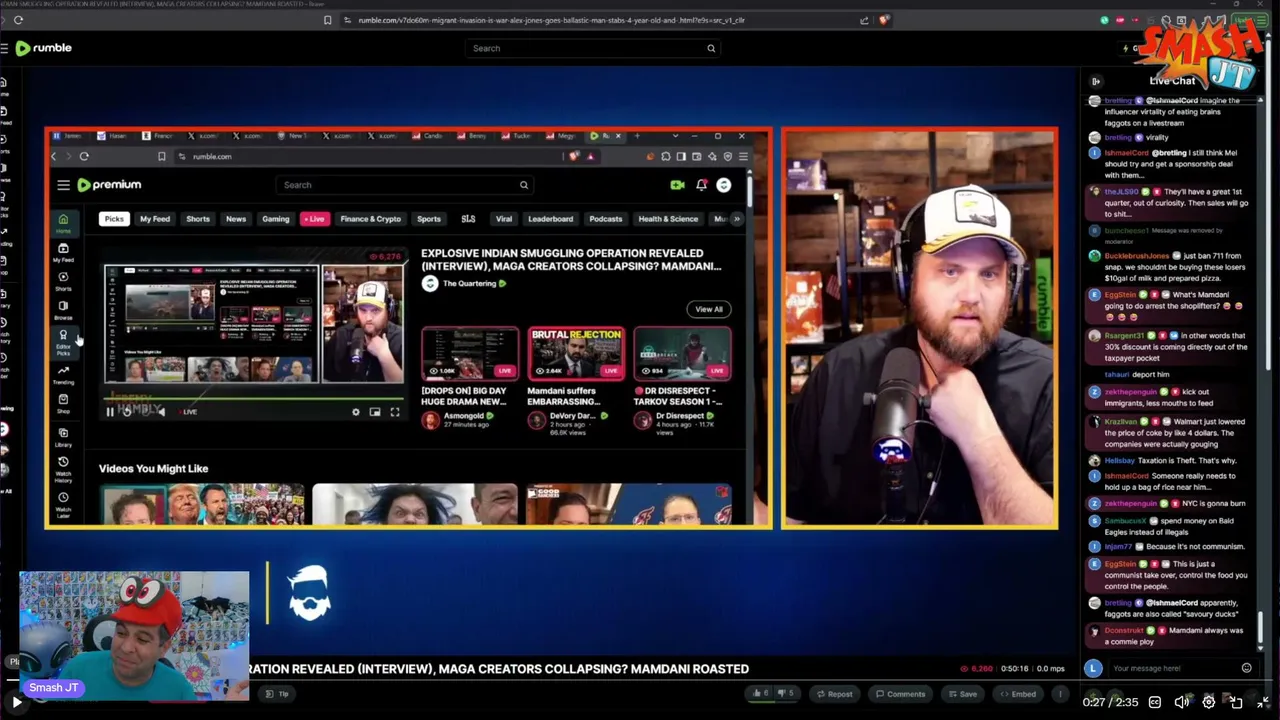Open Watch History in the inner Rumble sidebar
The width and height of the screenshot is (1280, 720).
63,469
